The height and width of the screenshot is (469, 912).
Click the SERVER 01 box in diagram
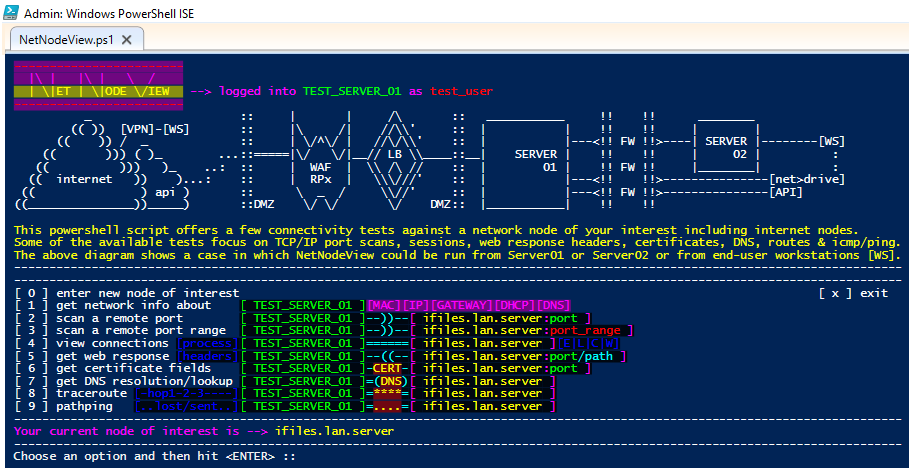pyautogui.click(x=527, y=162)
